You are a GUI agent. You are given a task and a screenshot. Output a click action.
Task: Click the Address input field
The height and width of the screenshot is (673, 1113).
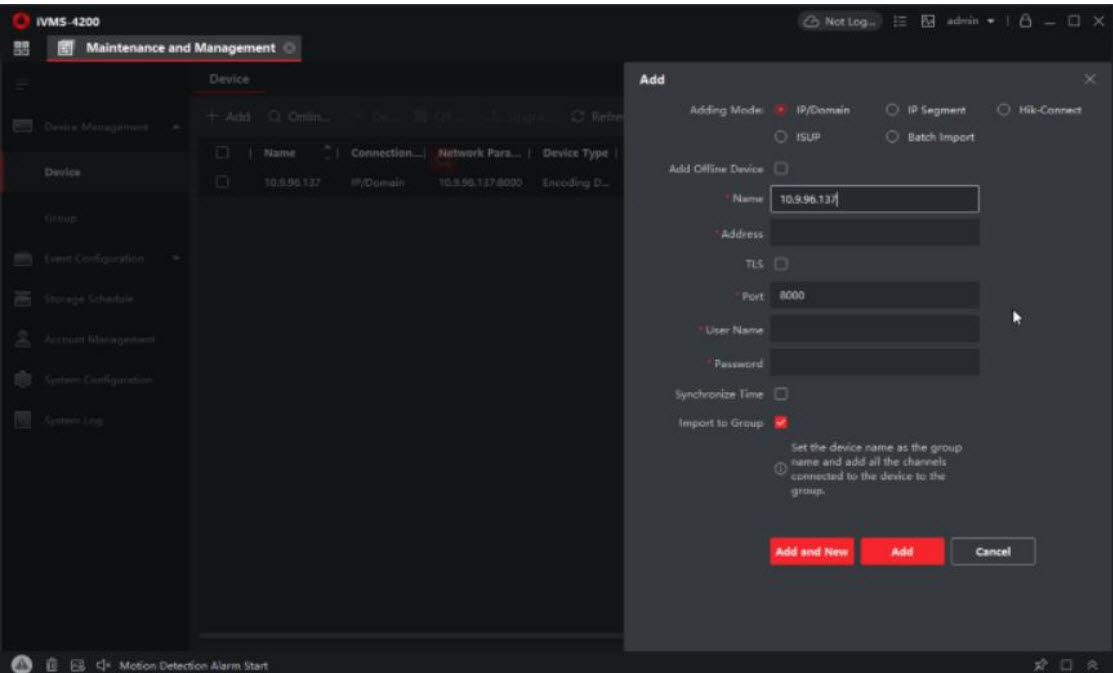pyautogui.click(x=874, y=234)
